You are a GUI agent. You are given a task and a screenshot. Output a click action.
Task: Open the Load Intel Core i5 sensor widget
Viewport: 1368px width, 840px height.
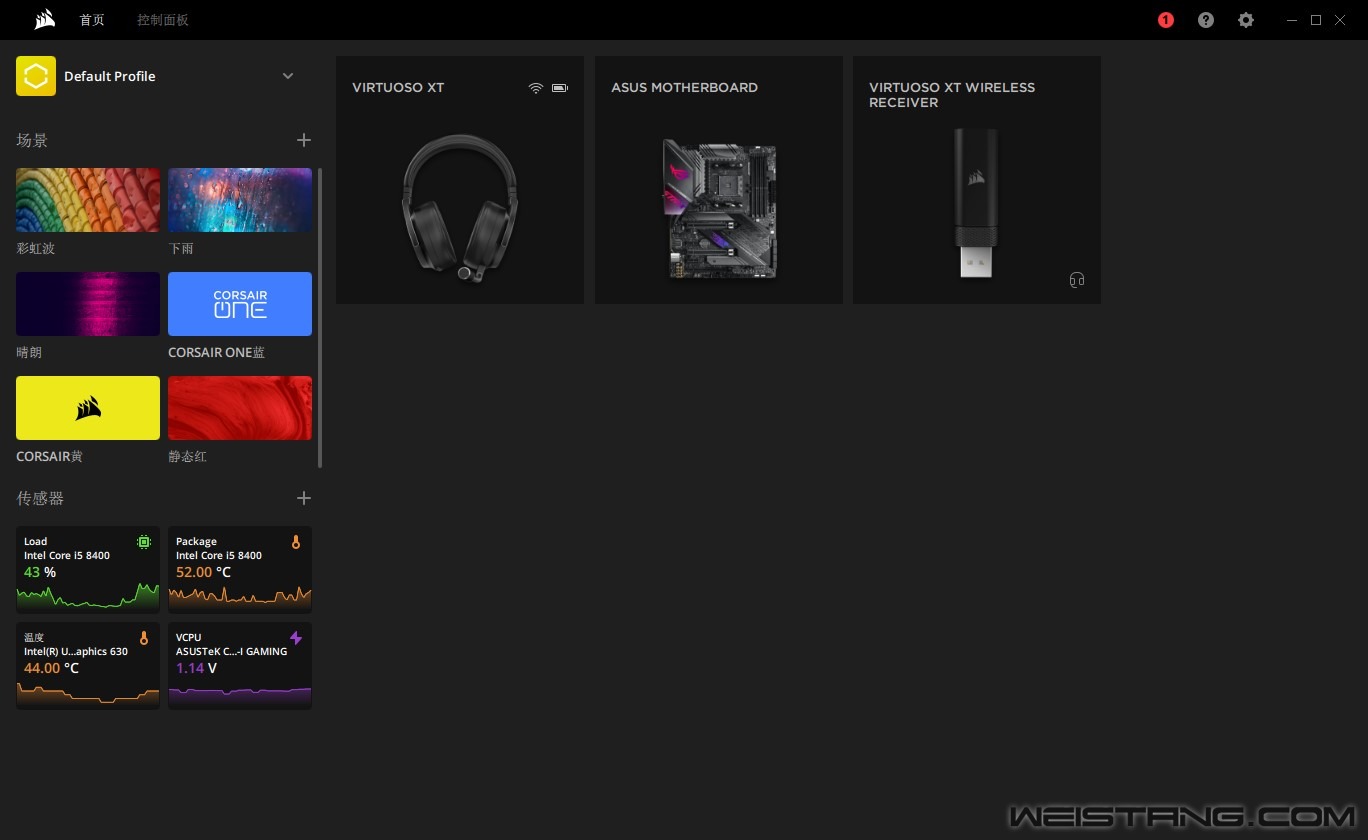tap(88, 569)
